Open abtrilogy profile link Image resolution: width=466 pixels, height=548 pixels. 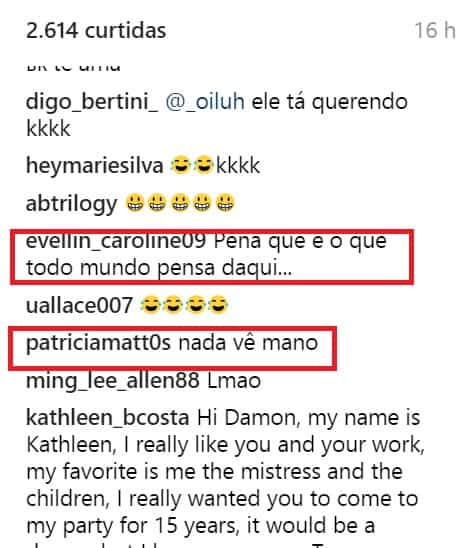(72, 204)
